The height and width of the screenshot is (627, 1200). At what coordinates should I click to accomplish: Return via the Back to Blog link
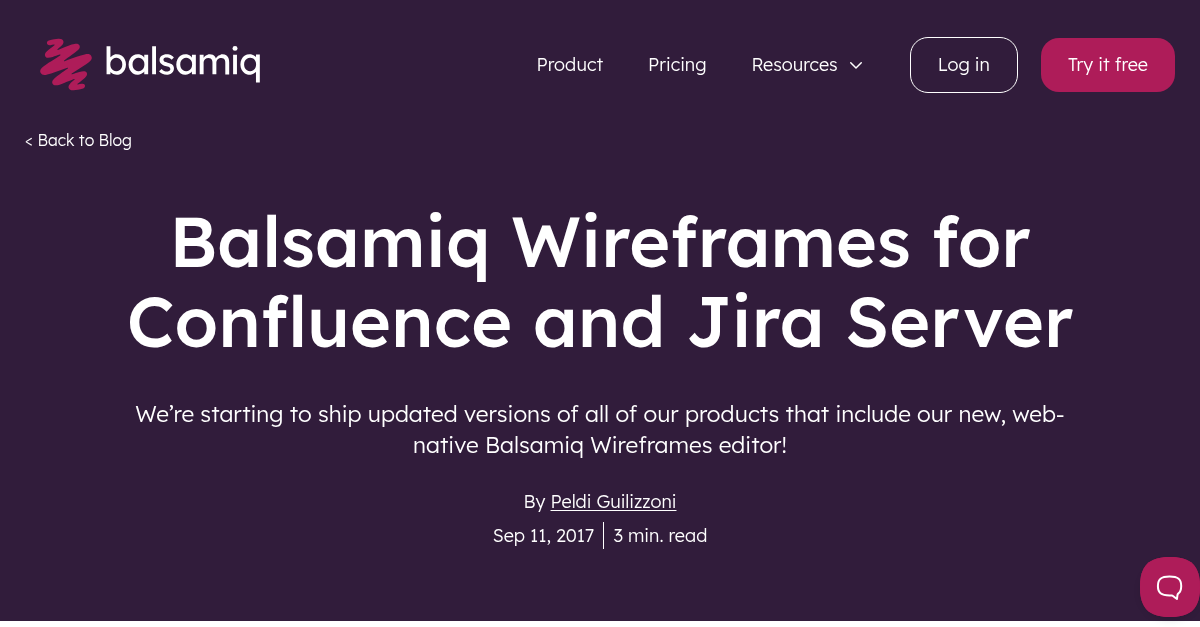(84, 140)
